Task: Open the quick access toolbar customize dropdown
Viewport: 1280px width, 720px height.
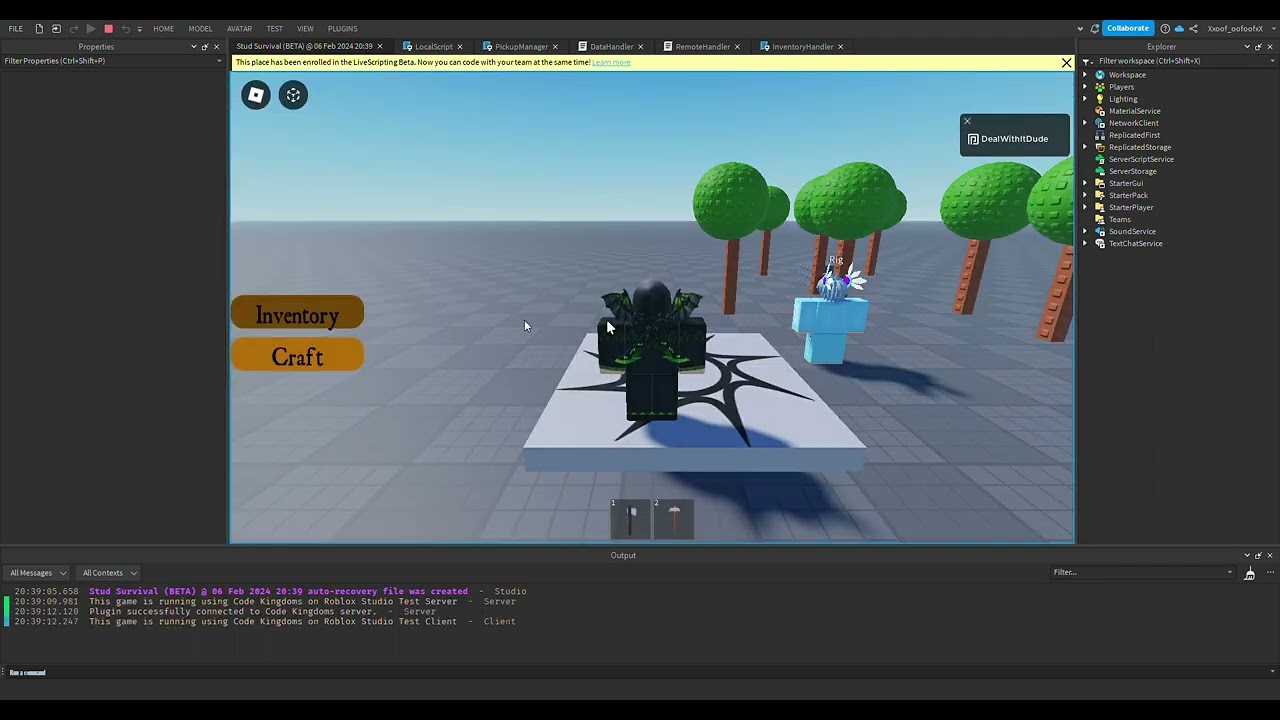Action: [x=139, y=28]
